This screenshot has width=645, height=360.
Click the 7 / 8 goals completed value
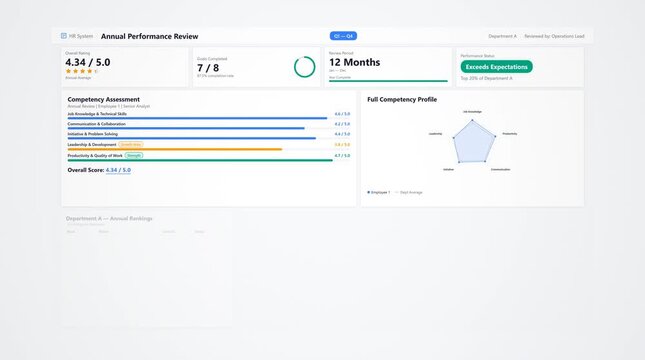coord(208,67)
